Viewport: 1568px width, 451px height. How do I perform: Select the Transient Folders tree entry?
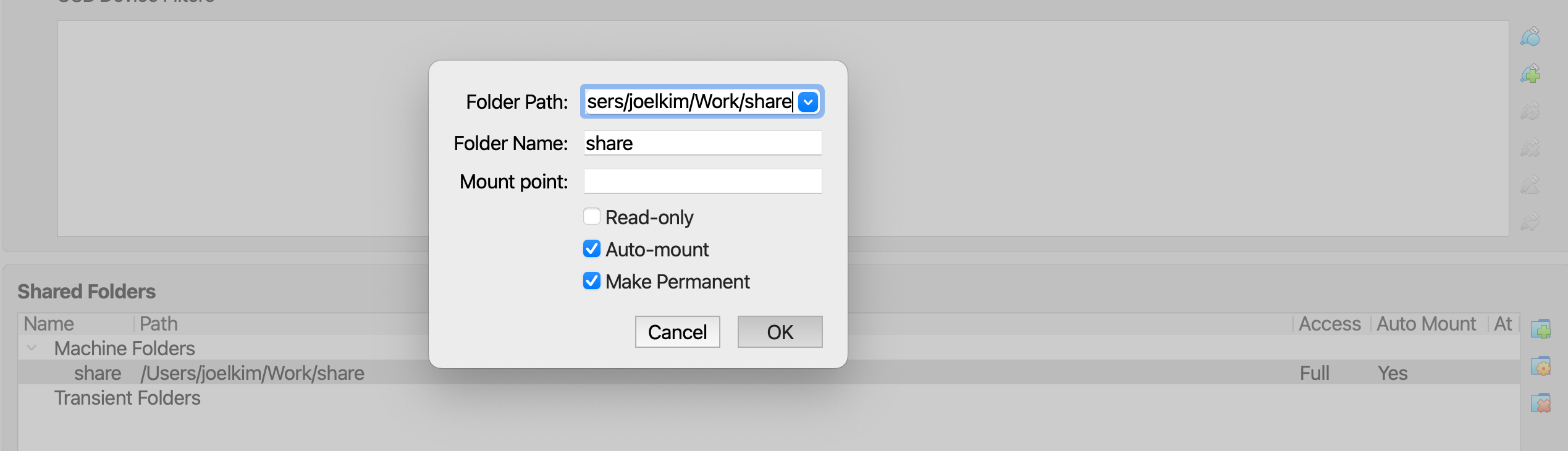tap(127, 398)
